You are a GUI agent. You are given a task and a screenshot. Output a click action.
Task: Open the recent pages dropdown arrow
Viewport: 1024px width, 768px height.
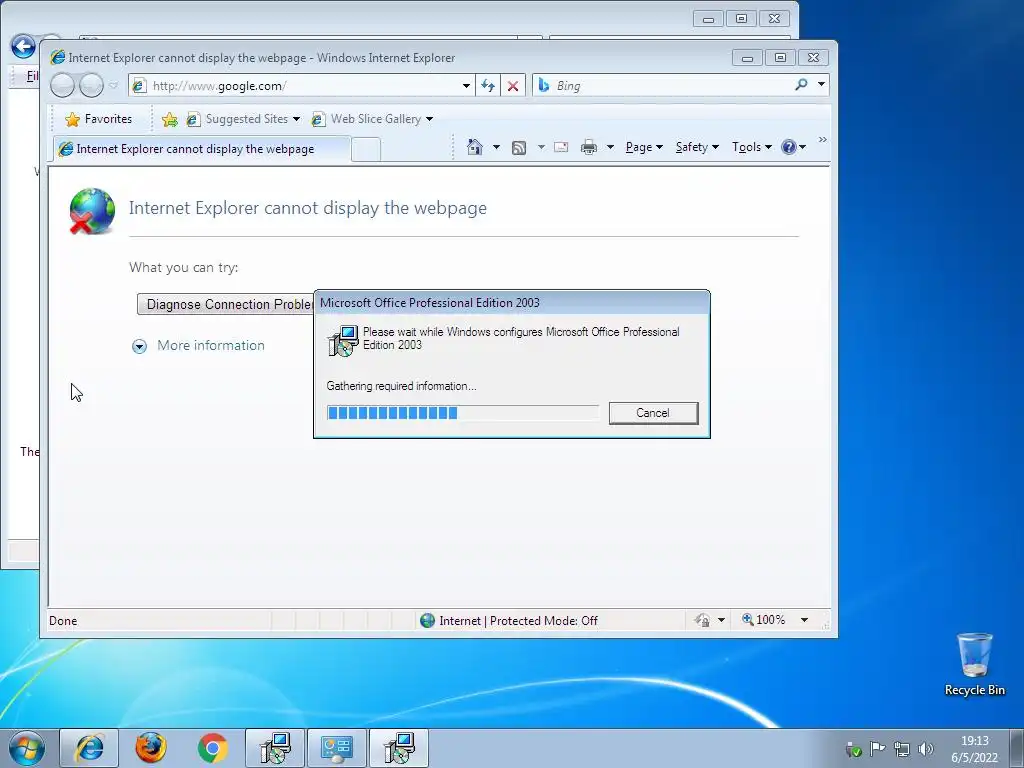click(113, 86)
